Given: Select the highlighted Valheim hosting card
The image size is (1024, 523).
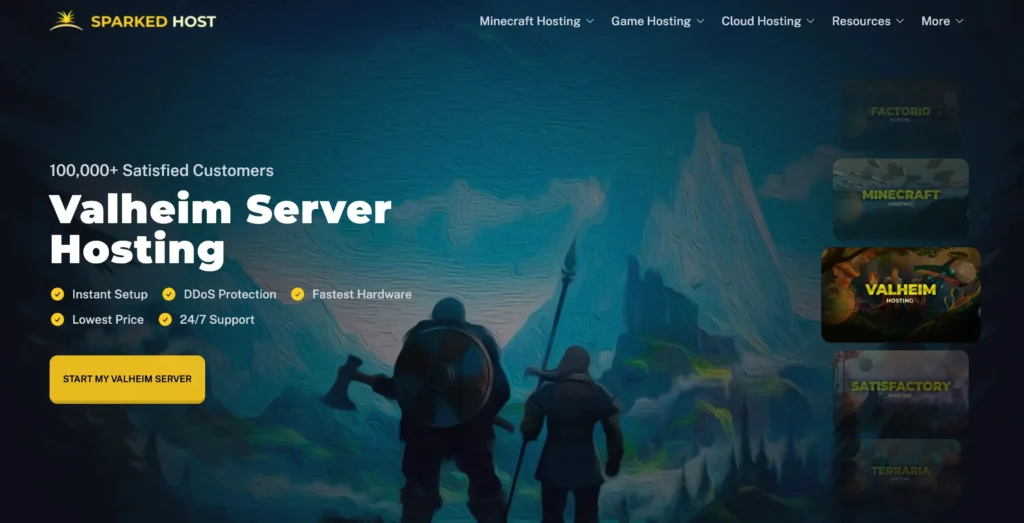Looking at the screenshot, I should (x=900, y=294).
